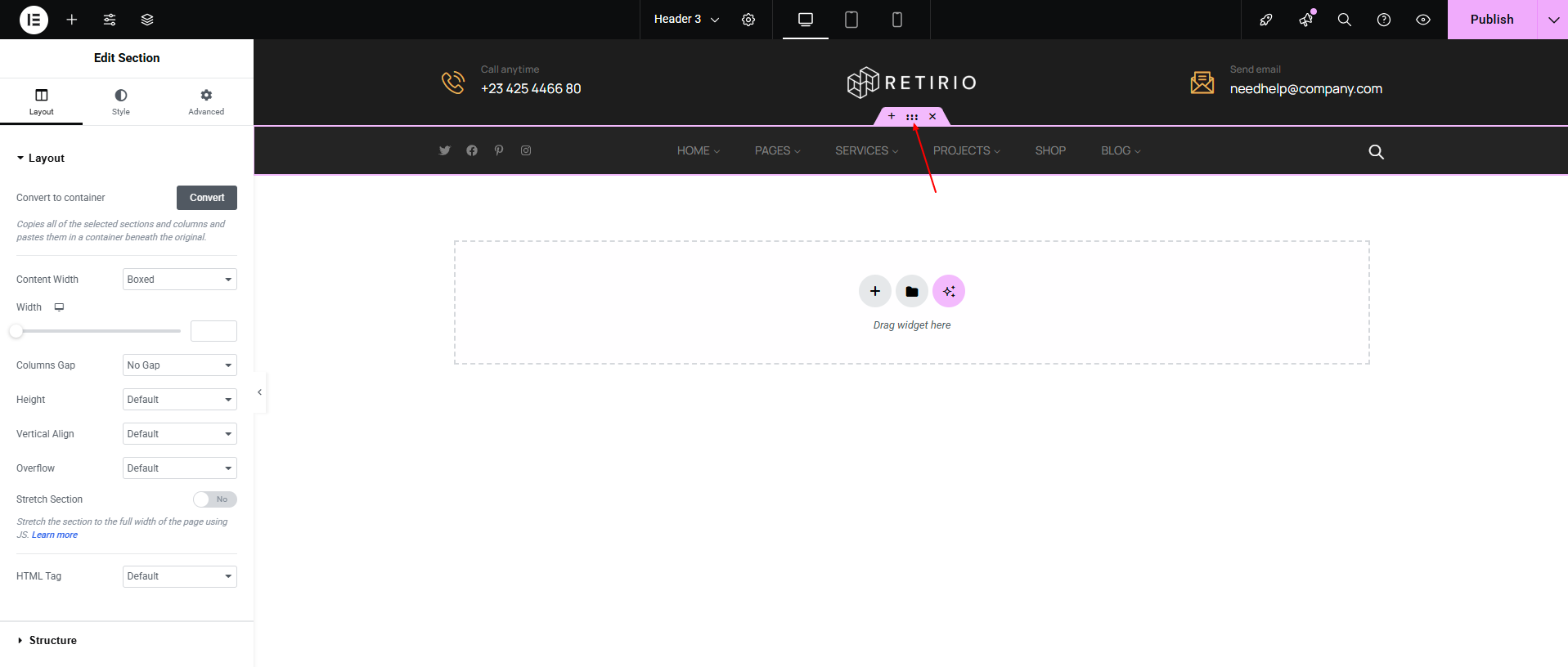Click the Elementor logo icon

point(34,20)
